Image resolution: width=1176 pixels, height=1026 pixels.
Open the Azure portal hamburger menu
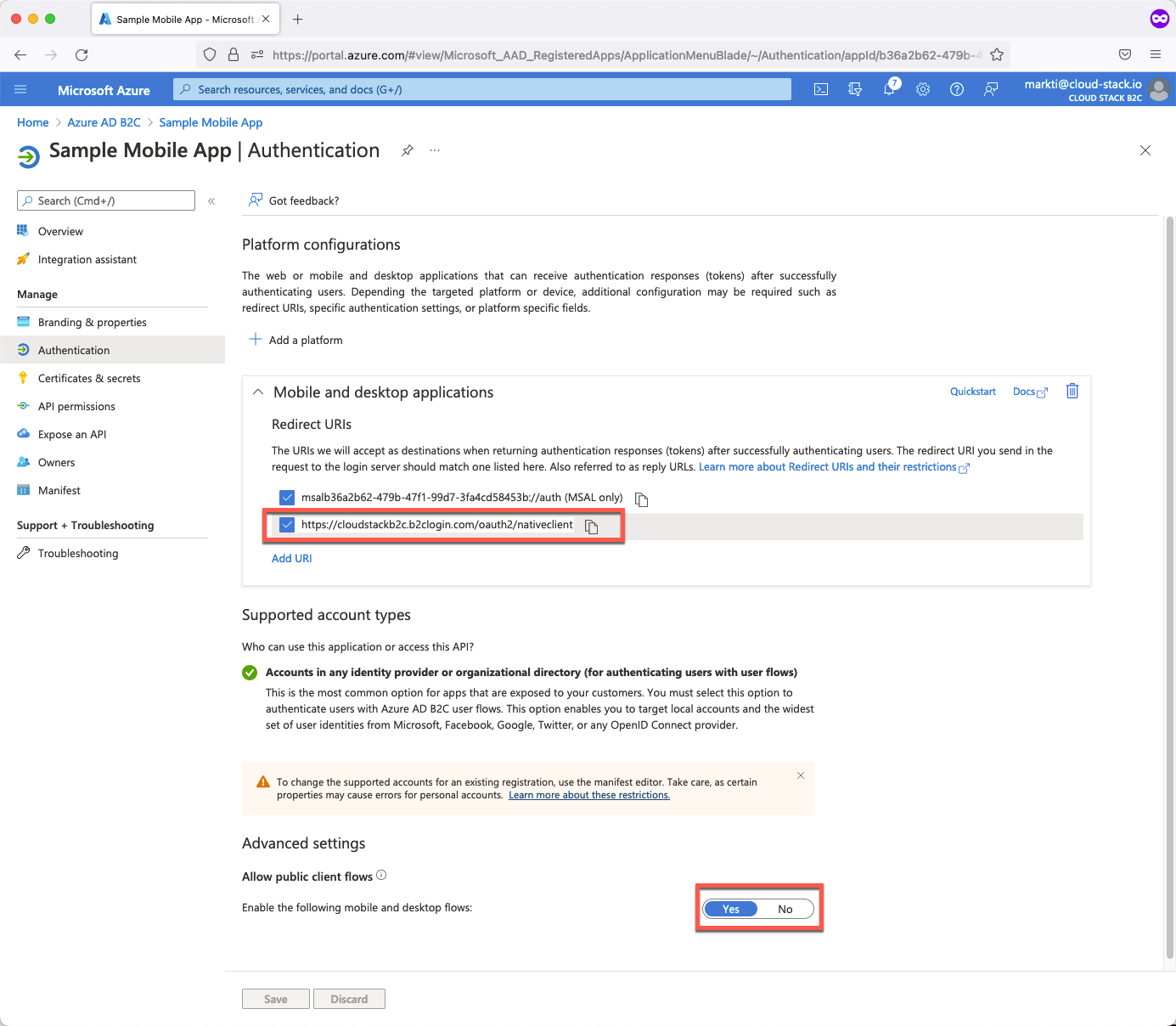coord(20,89)
